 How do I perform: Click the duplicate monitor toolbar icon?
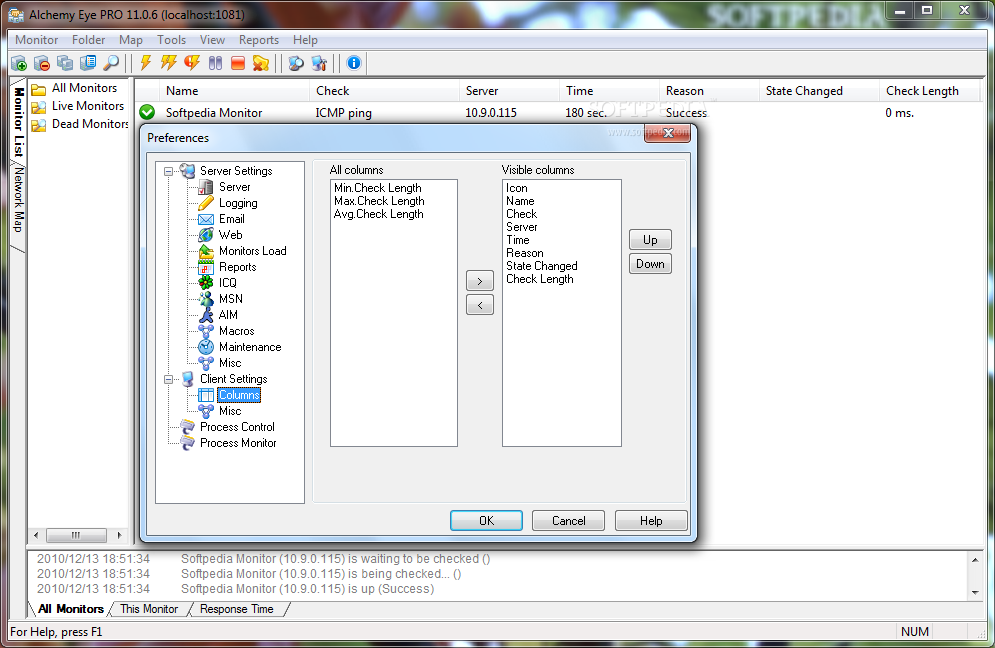(x=65, y=63)
